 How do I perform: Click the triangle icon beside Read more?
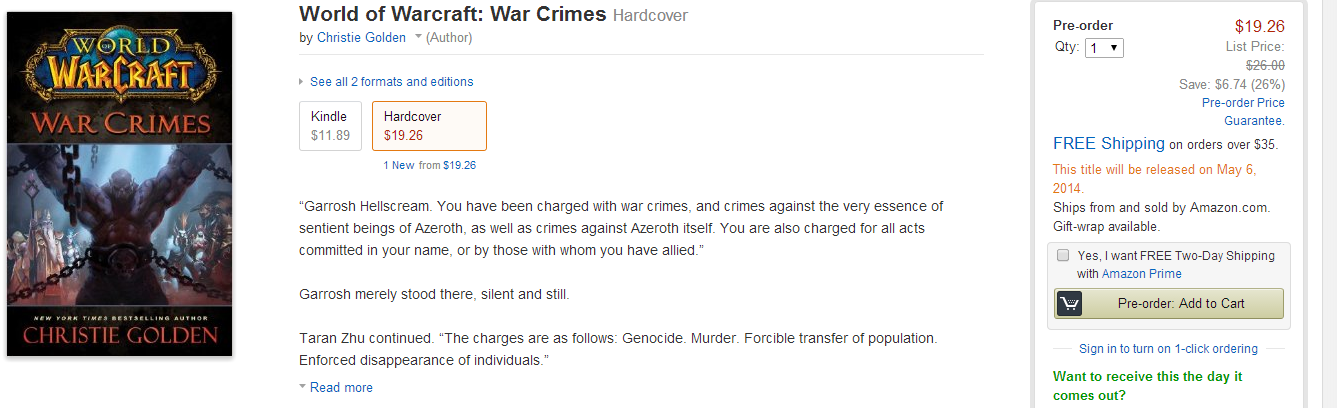click(302, 387)
